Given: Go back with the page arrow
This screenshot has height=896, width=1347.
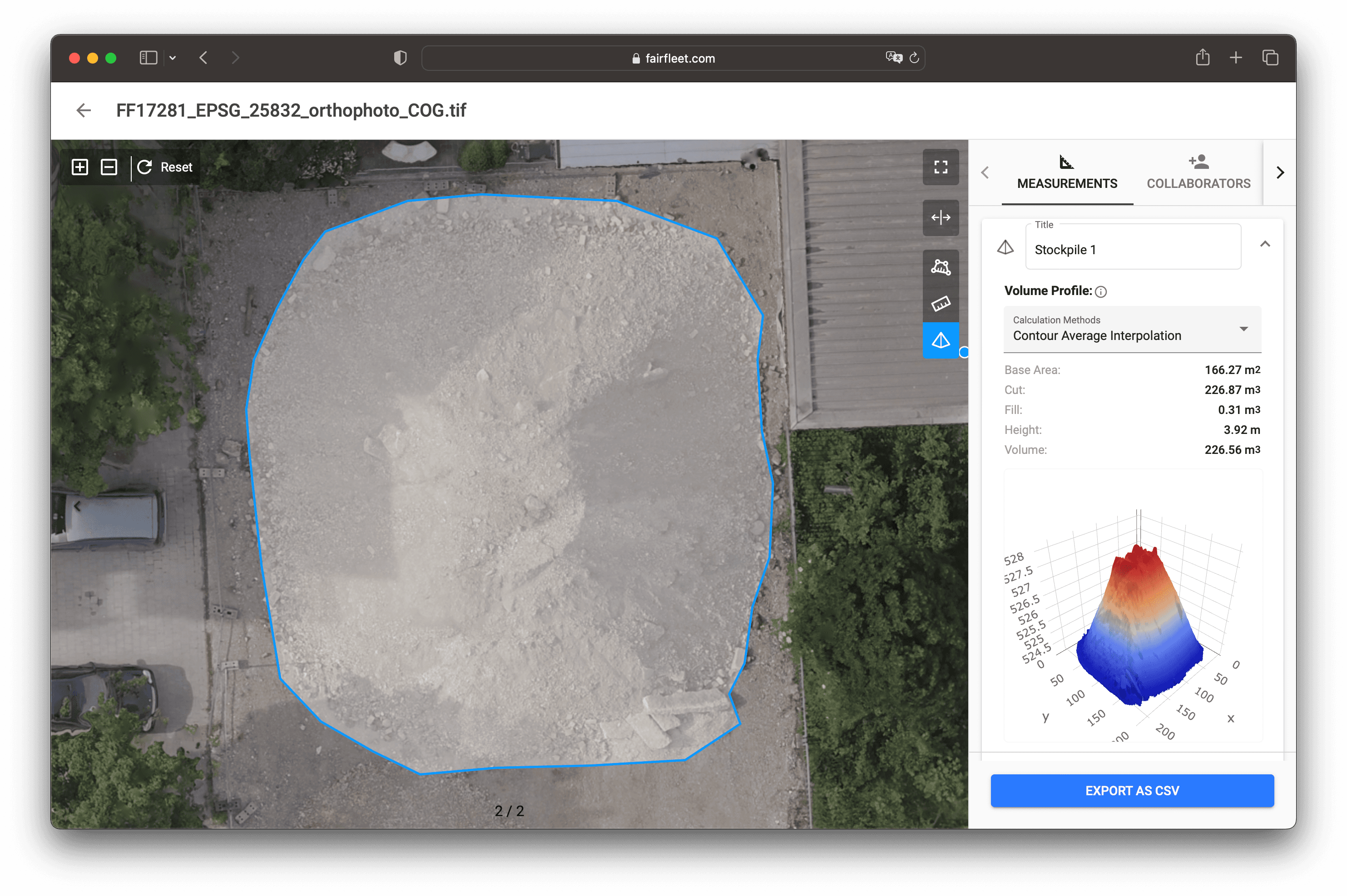Looking at the screenshot, I should pyautogui.click(x=84, y=110).
